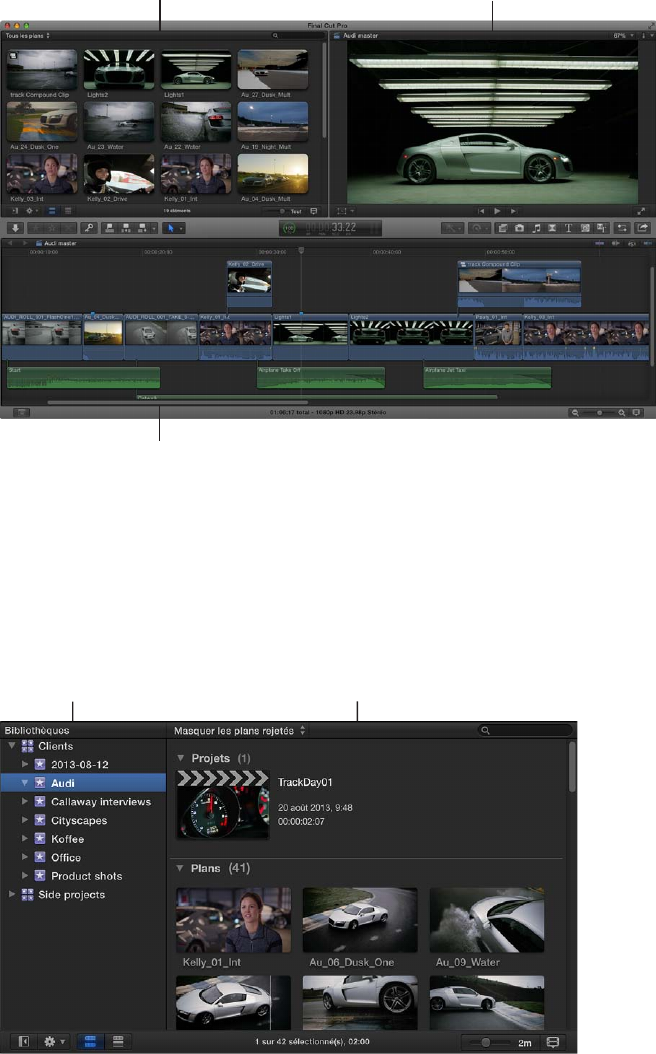Expand the 2013-08-12 event
Viewport: 656px width, 1054px height.
[x=25, y=764]
